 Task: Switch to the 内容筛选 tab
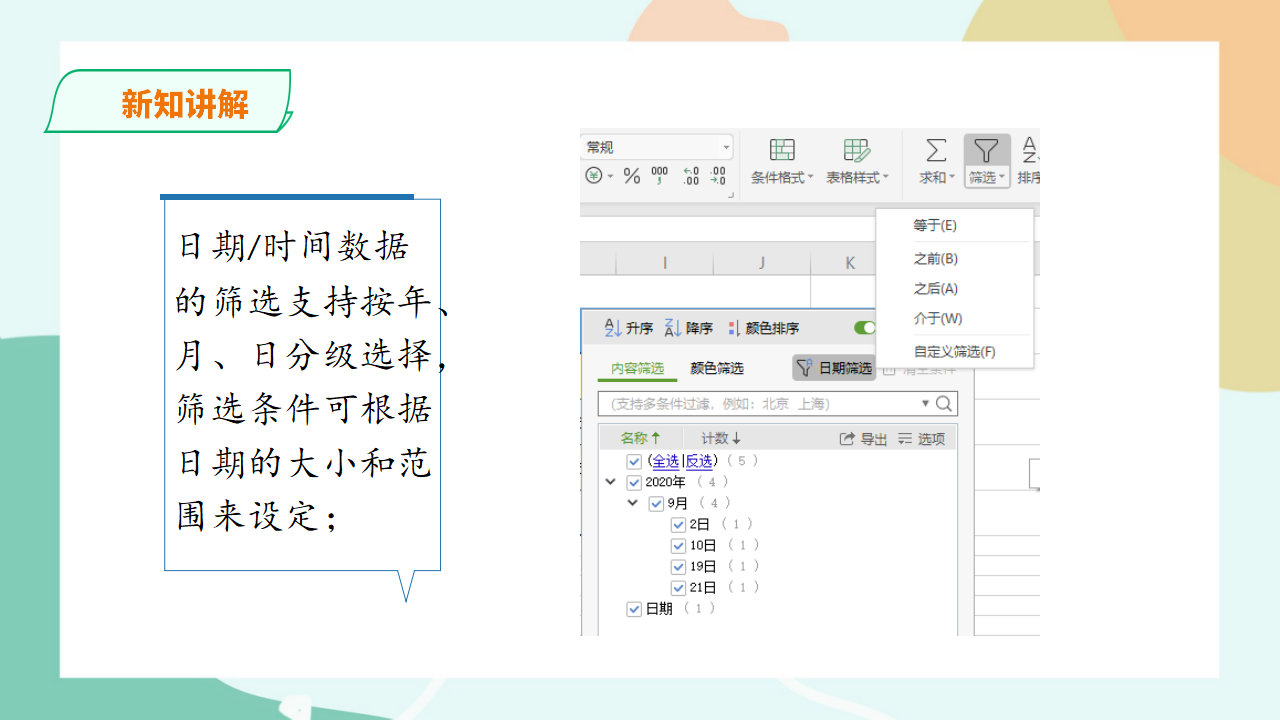coord(638,368)
